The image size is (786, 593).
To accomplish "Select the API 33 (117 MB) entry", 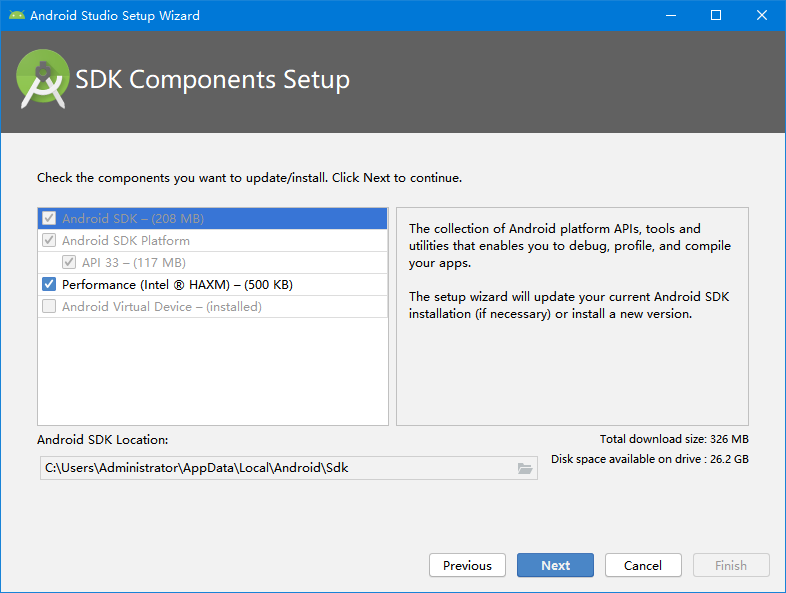I will coord(133,263).
